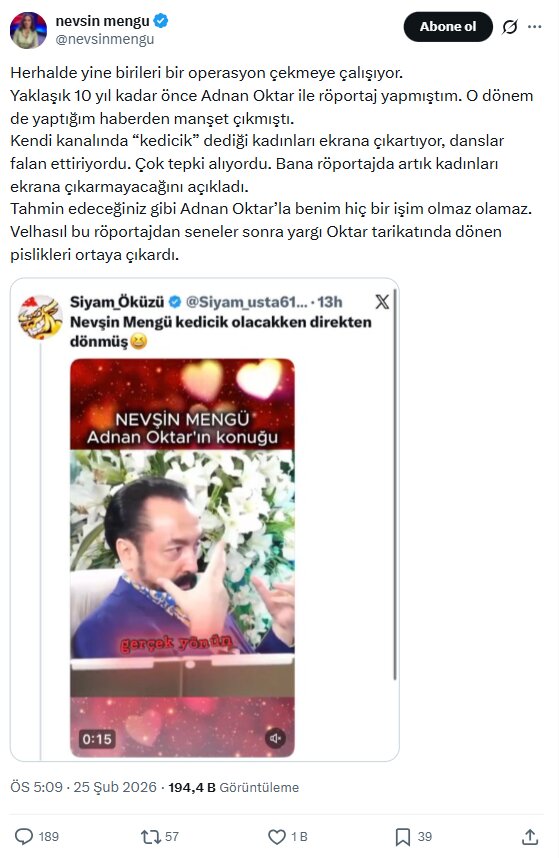Click the Grok icon beside Abone ol
The width and height of the screenshot is (559, 858).
(x=510, y=26)
